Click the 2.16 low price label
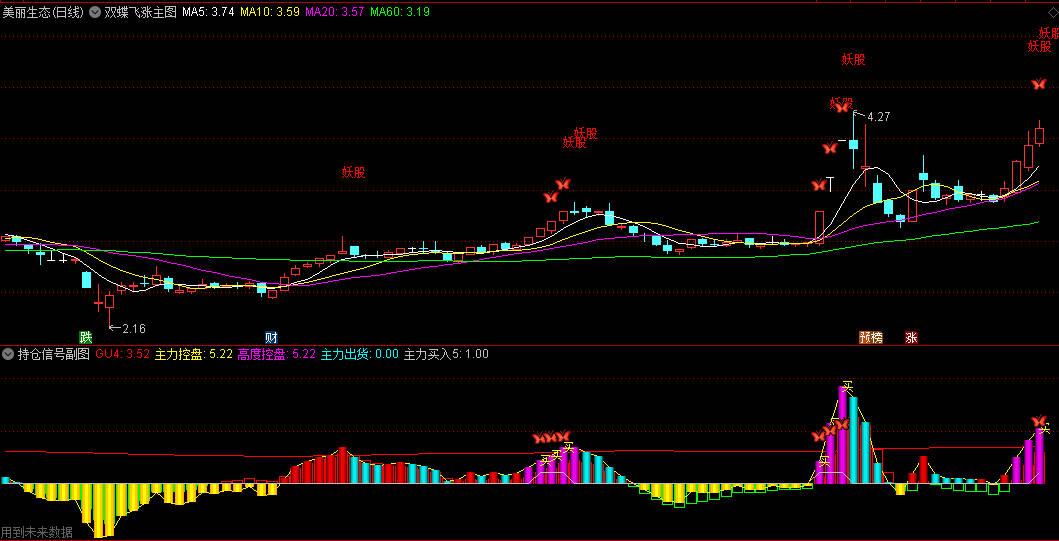The width and height of the screenshot is (1059, 541). 134,329
